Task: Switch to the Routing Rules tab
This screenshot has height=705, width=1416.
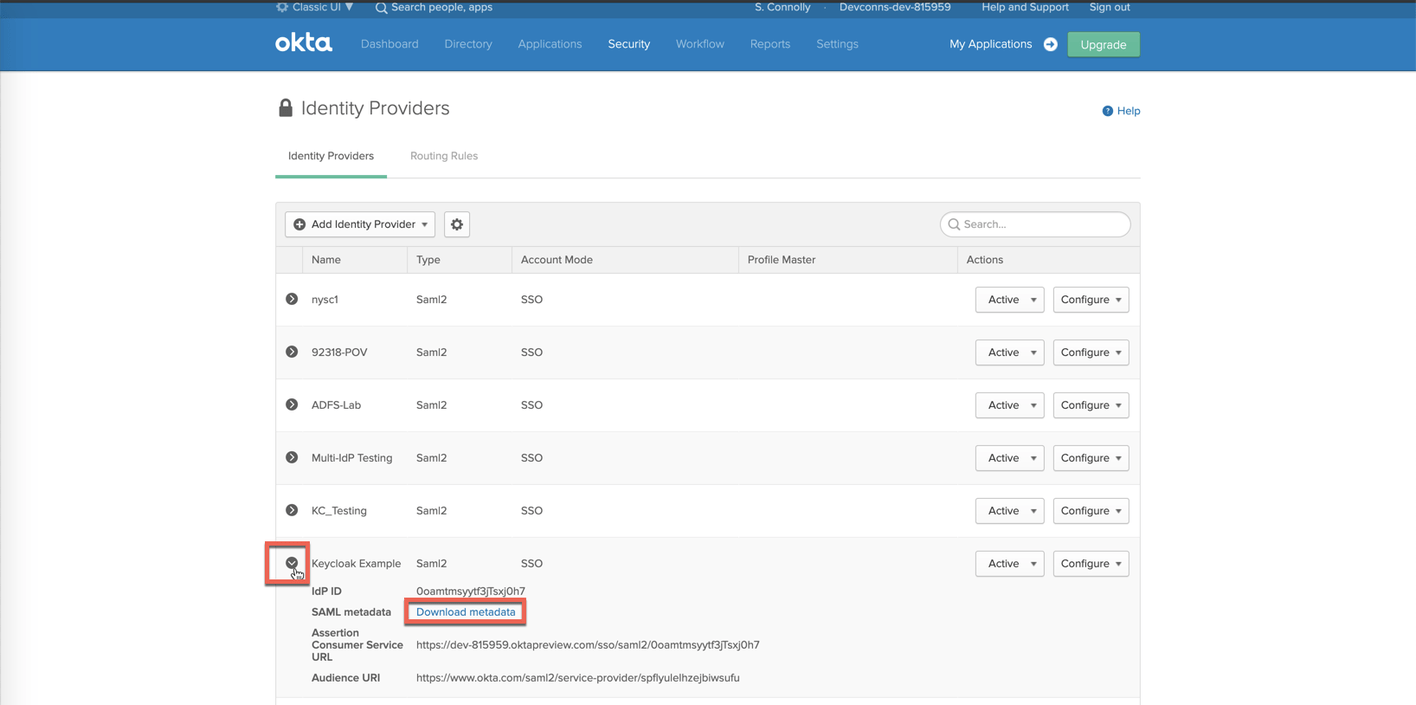Action: pos(444,156)
